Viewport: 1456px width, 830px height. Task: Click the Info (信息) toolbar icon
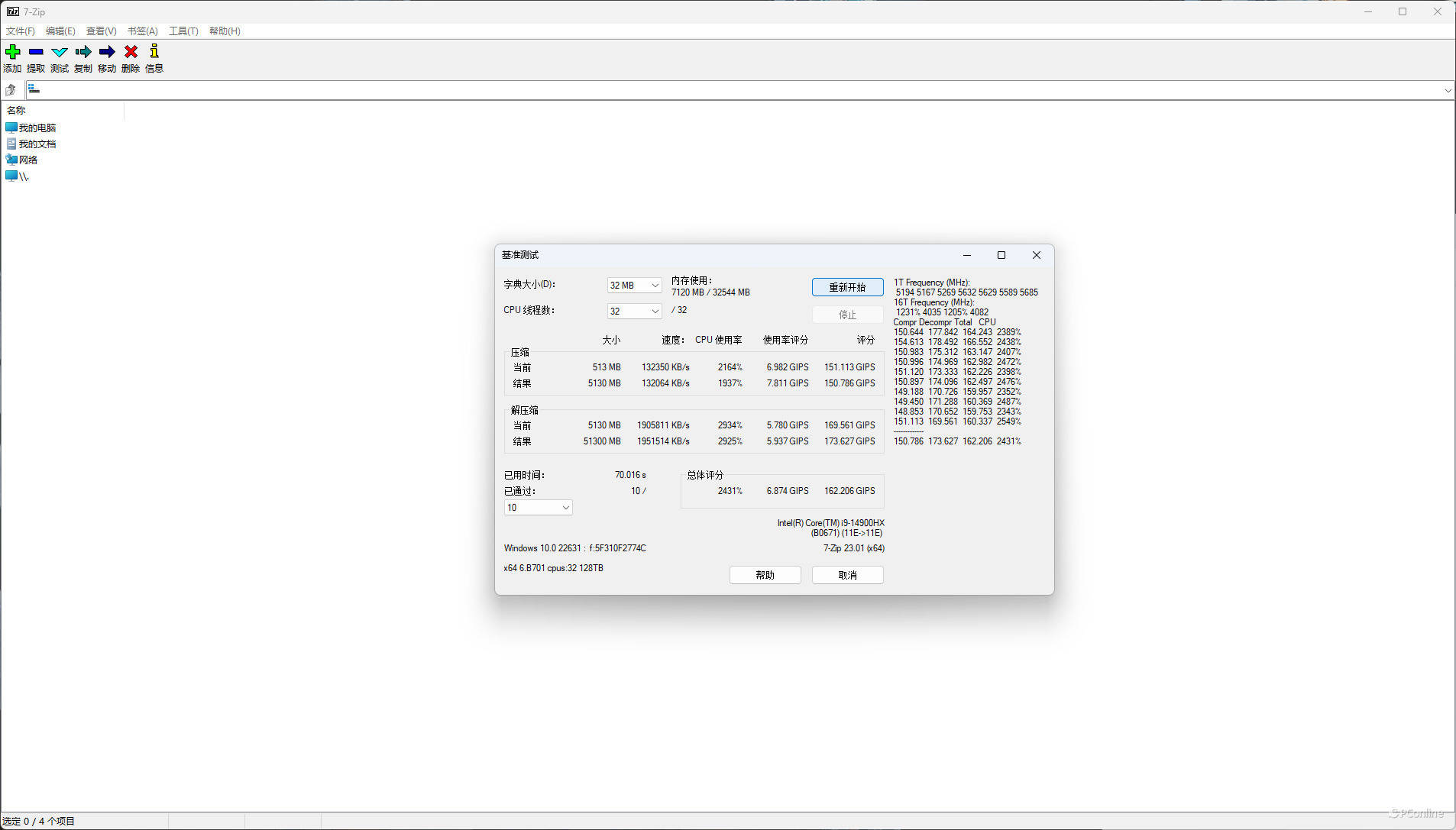[154, 52]
